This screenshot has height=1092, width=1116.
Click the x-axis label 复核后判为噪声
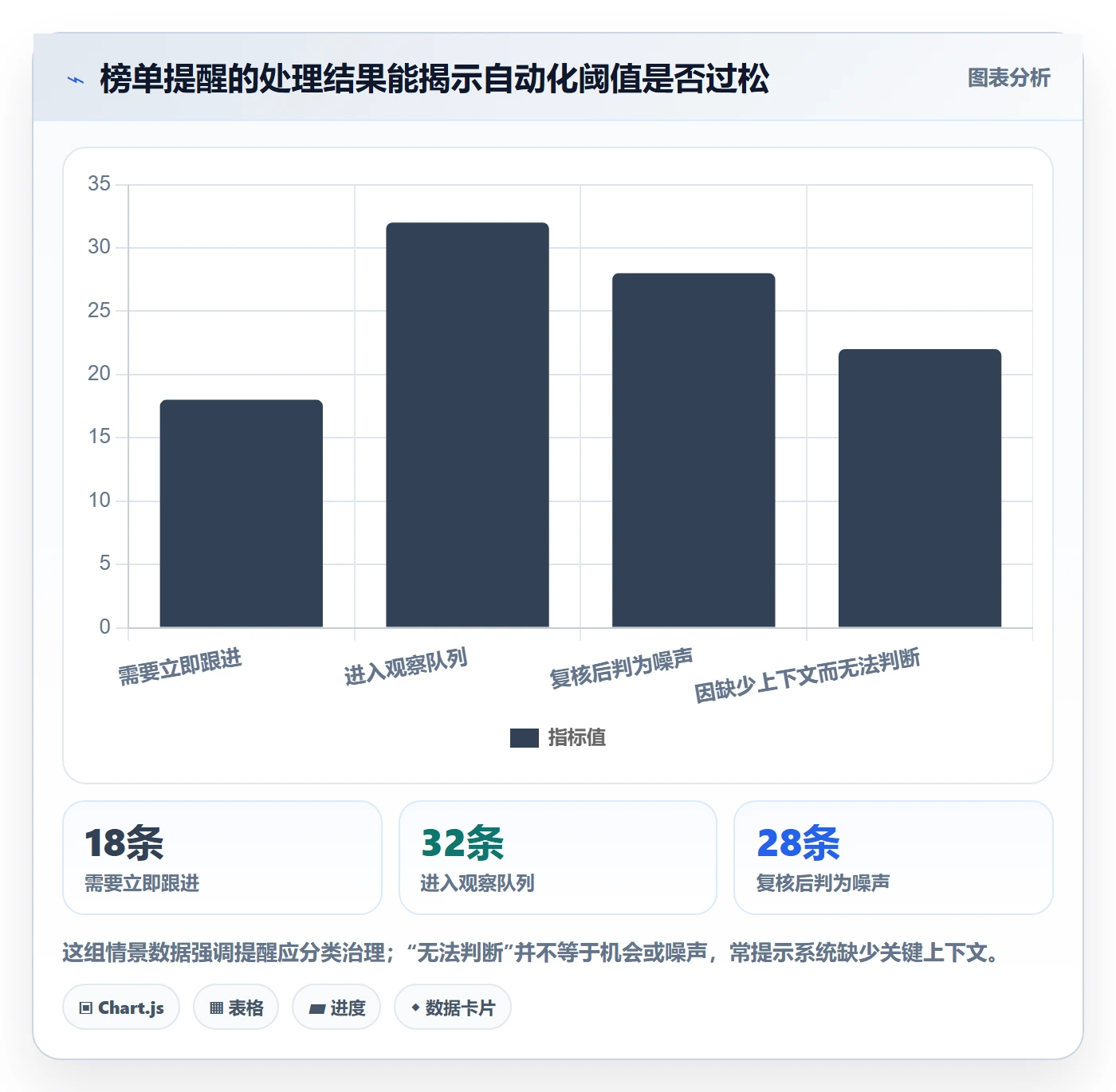coord(622,669)
